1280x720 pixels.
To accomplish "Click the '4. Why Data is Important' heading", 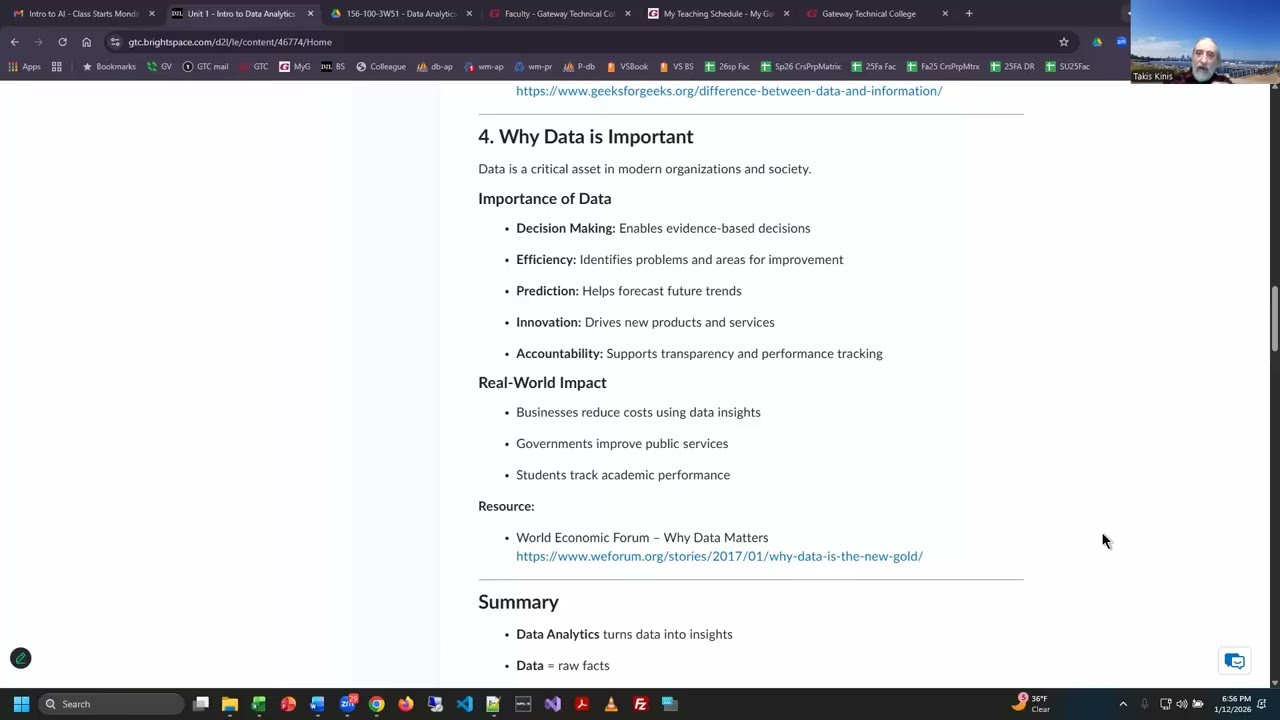I will [585, 137].
